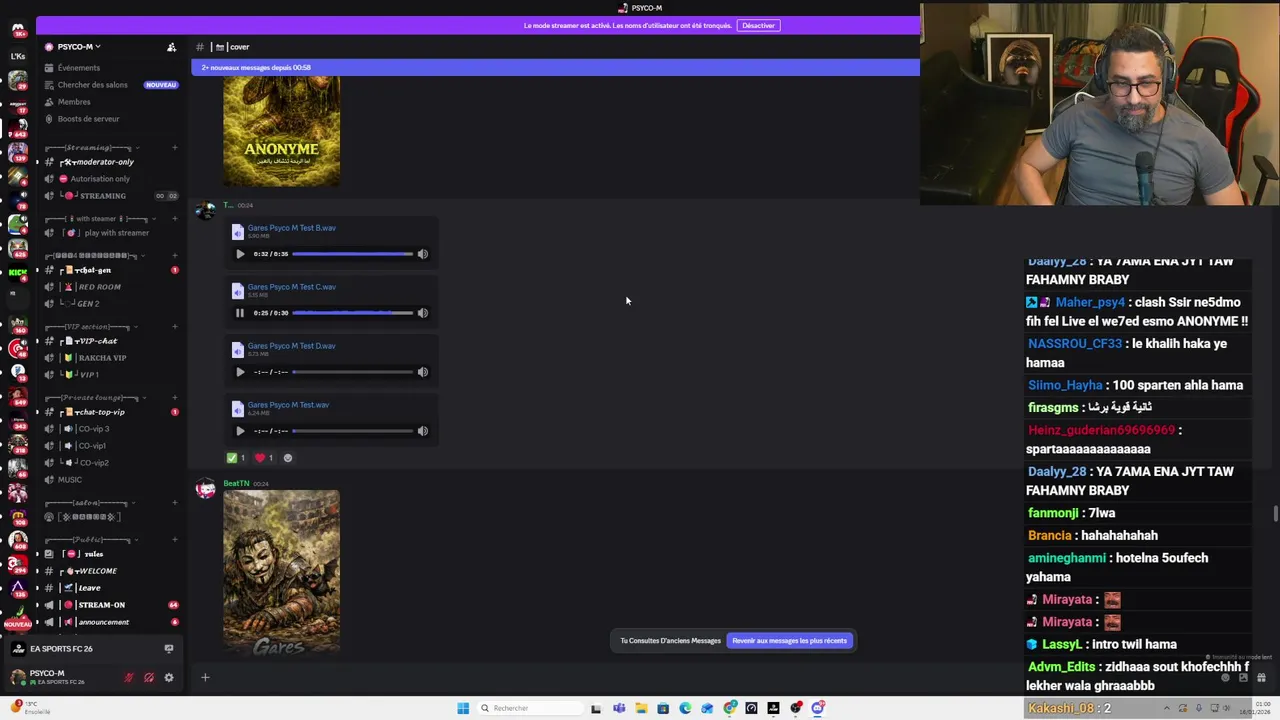Add a channel to the VIP section category
The image size is (1280, 720).
point(174,327)
